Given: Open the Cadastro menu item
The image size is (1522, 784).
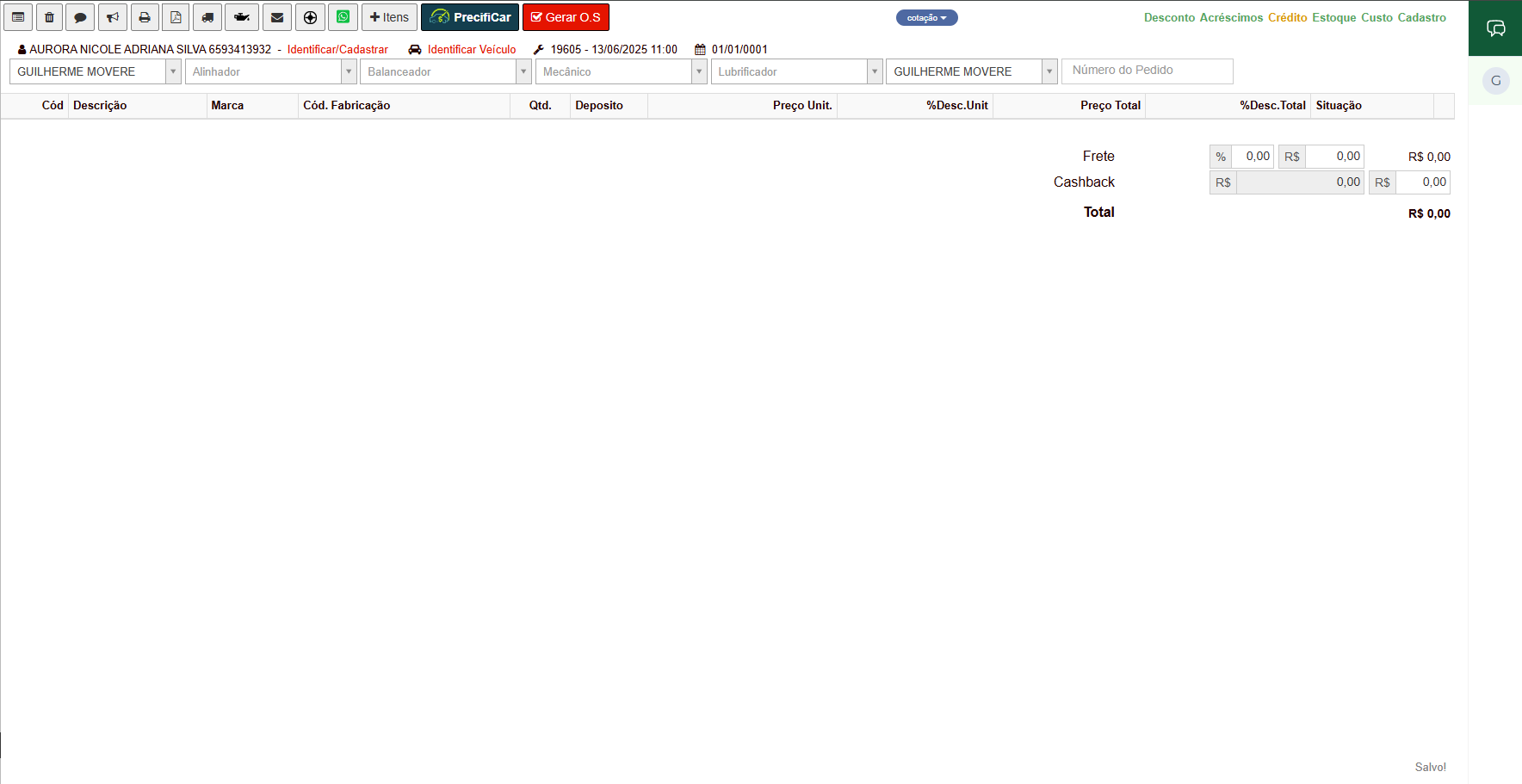Looking at the screenshot, I should coord(1421,17).
